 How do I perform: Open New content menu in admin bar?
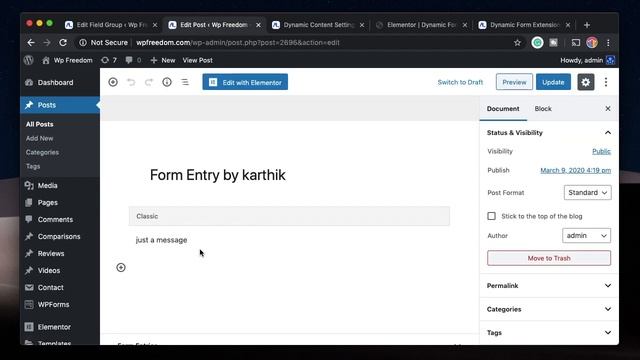[x=163, y=60]
